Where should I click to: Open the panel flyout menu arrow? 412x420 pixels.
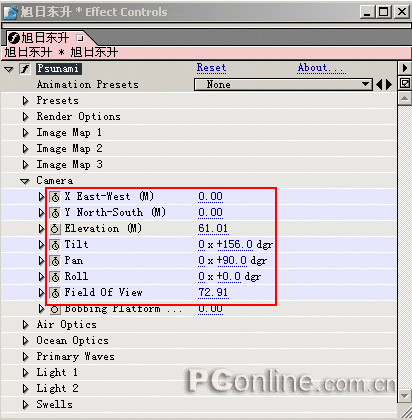pos(405,68)
